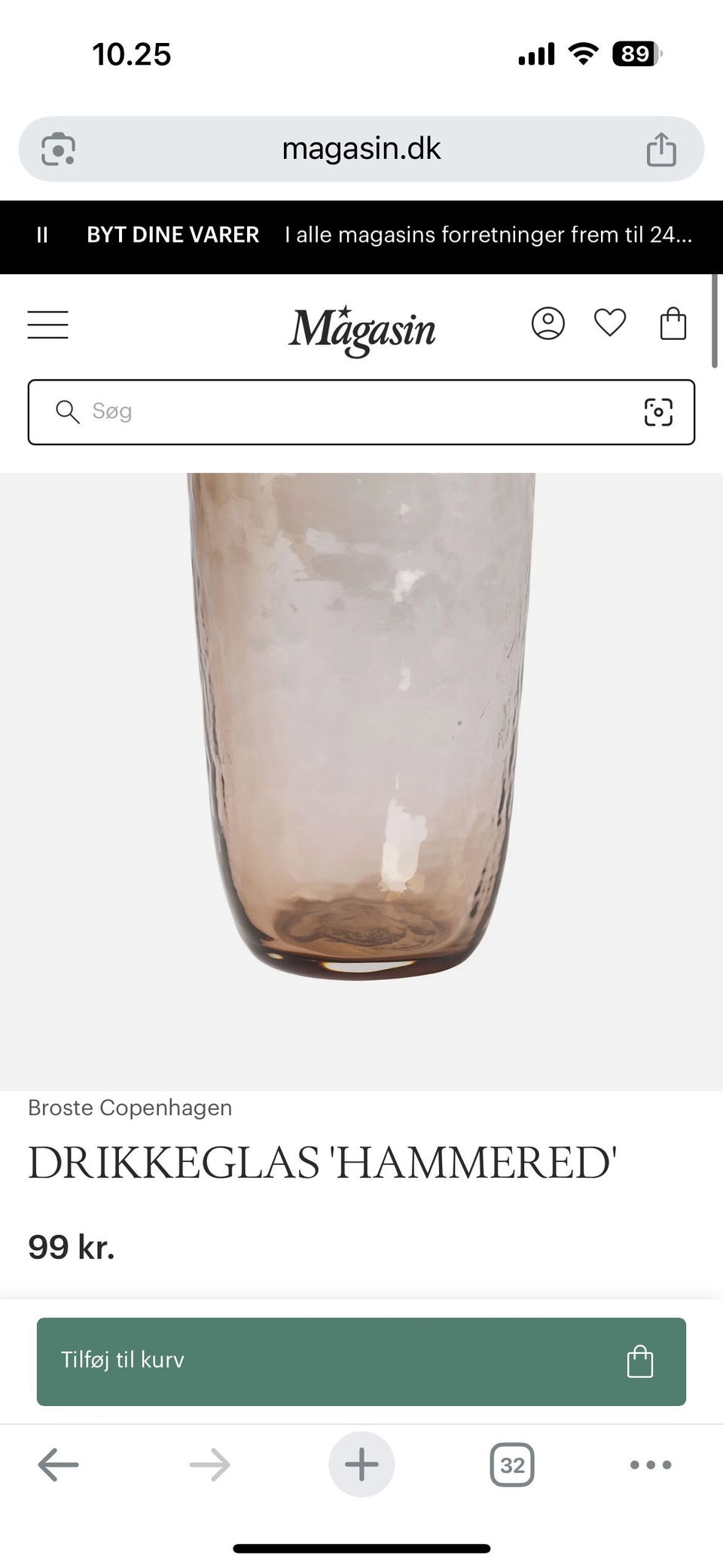Pause the scrolling announcement banner

coord(42,235)
